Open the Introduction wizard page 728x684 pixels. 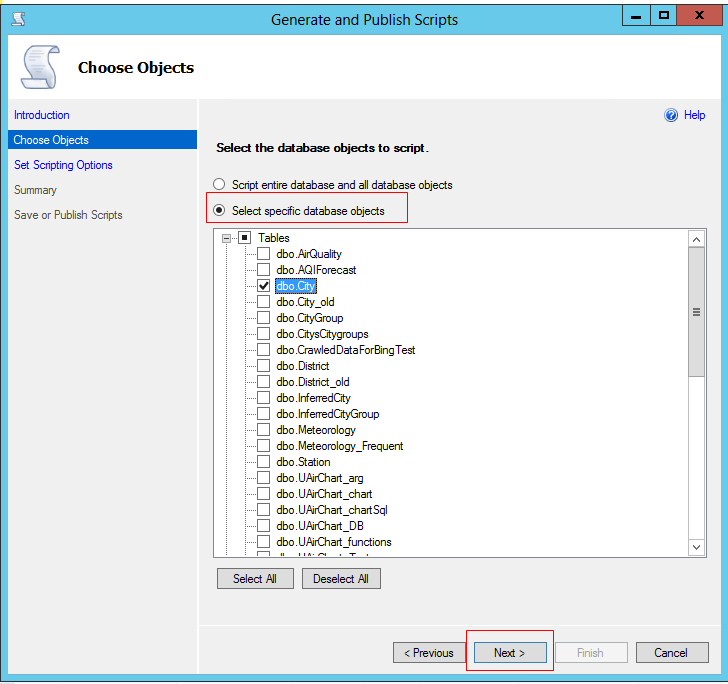tap(42, 115)
